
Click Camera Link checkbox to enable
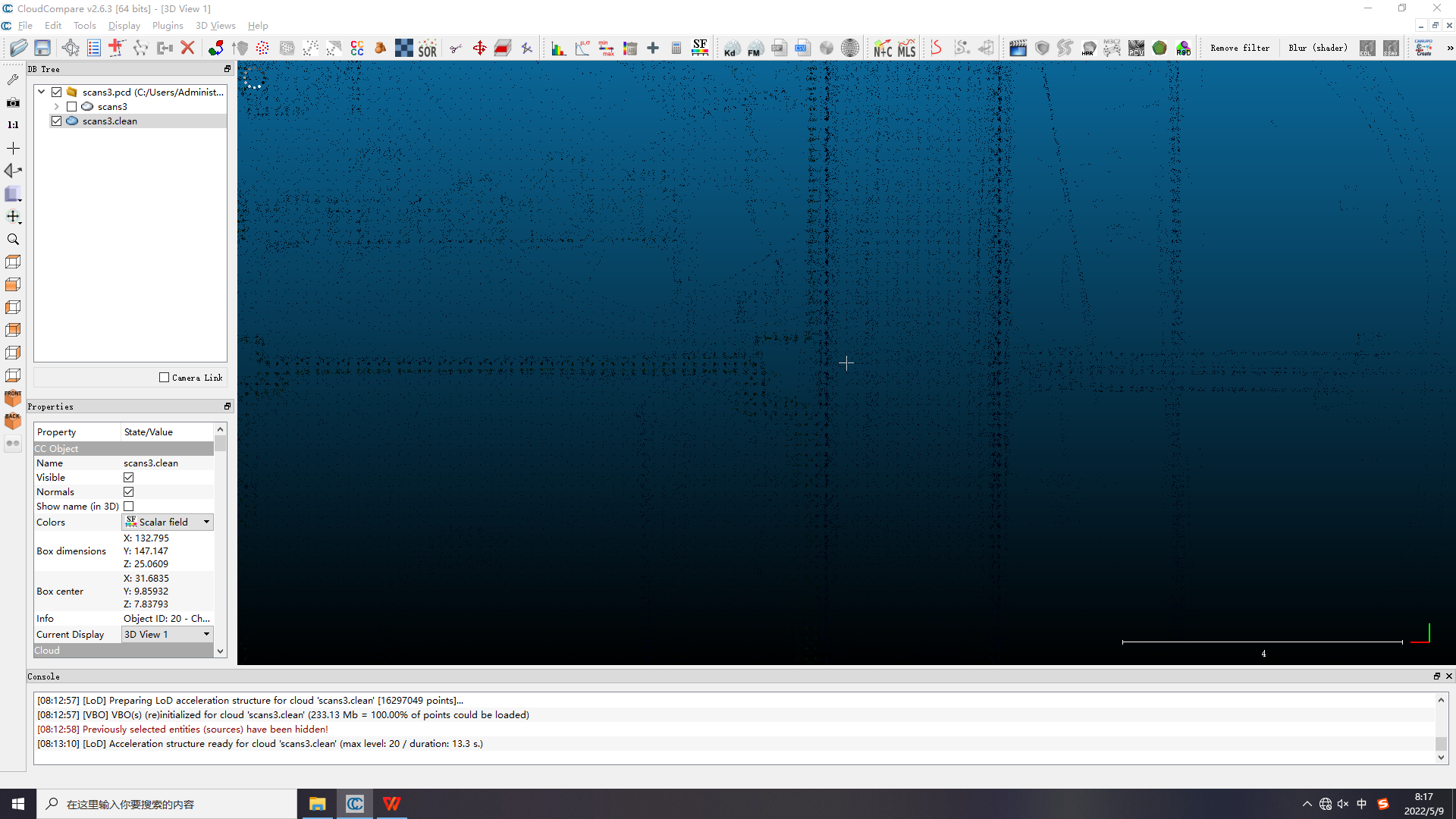[x=163, y=377]
